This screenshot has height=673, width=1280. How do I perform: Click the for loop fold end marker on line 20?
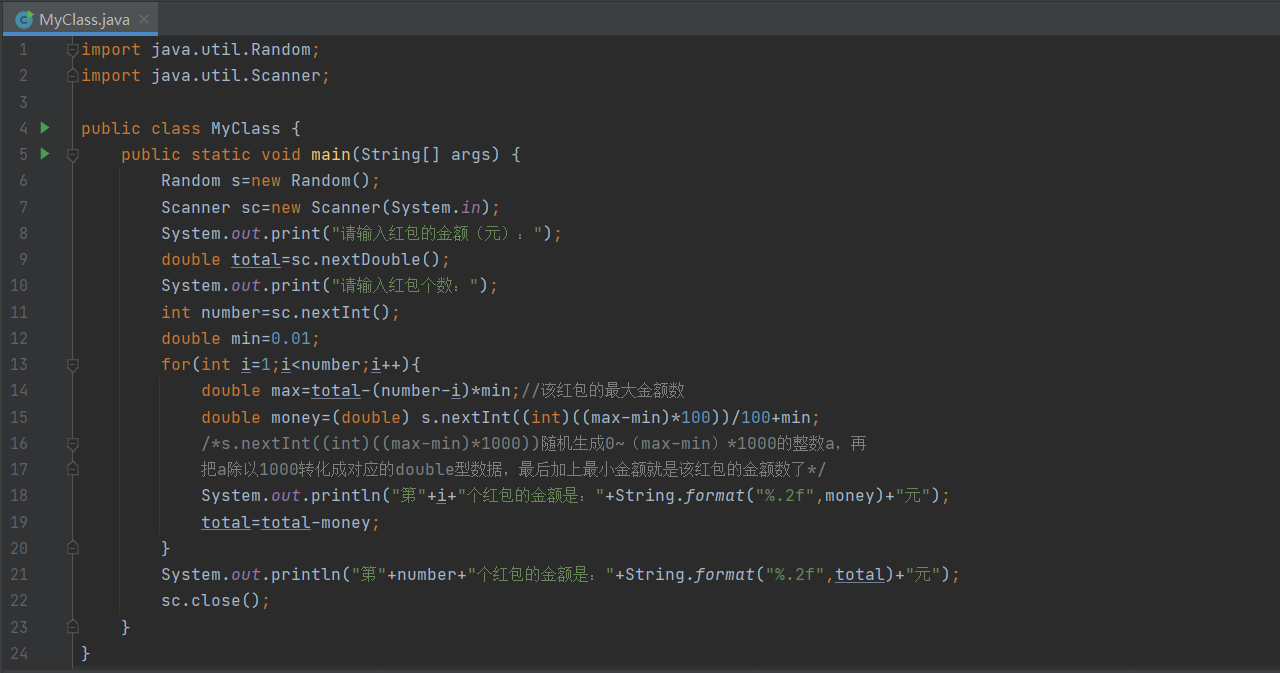click(x=72, y=548)
